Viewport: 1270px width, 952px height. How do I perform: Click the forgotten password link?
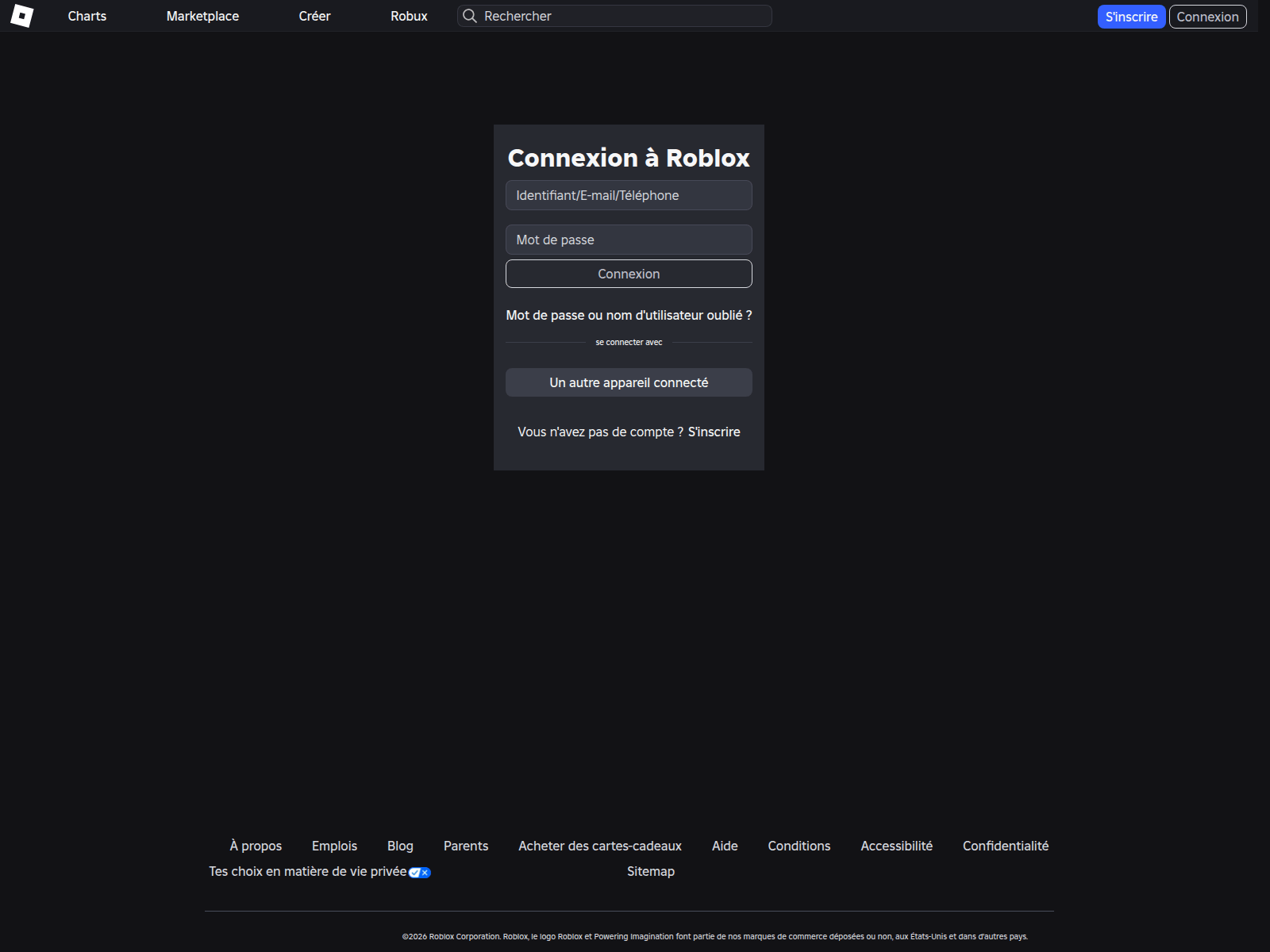coord(629,315)
